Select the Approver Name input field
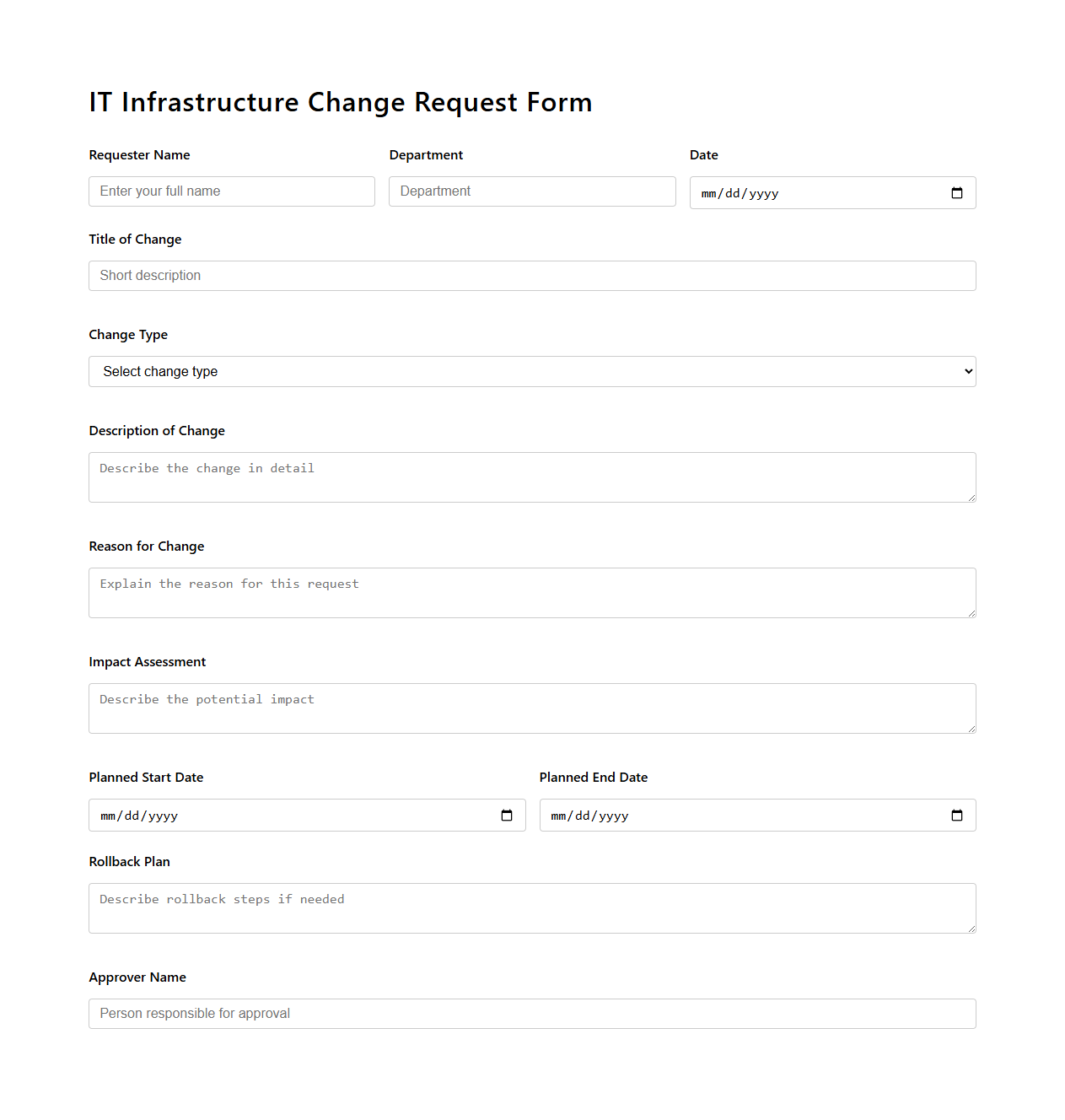This screenshot has height=1120, width=1065. click(531, 1013)
